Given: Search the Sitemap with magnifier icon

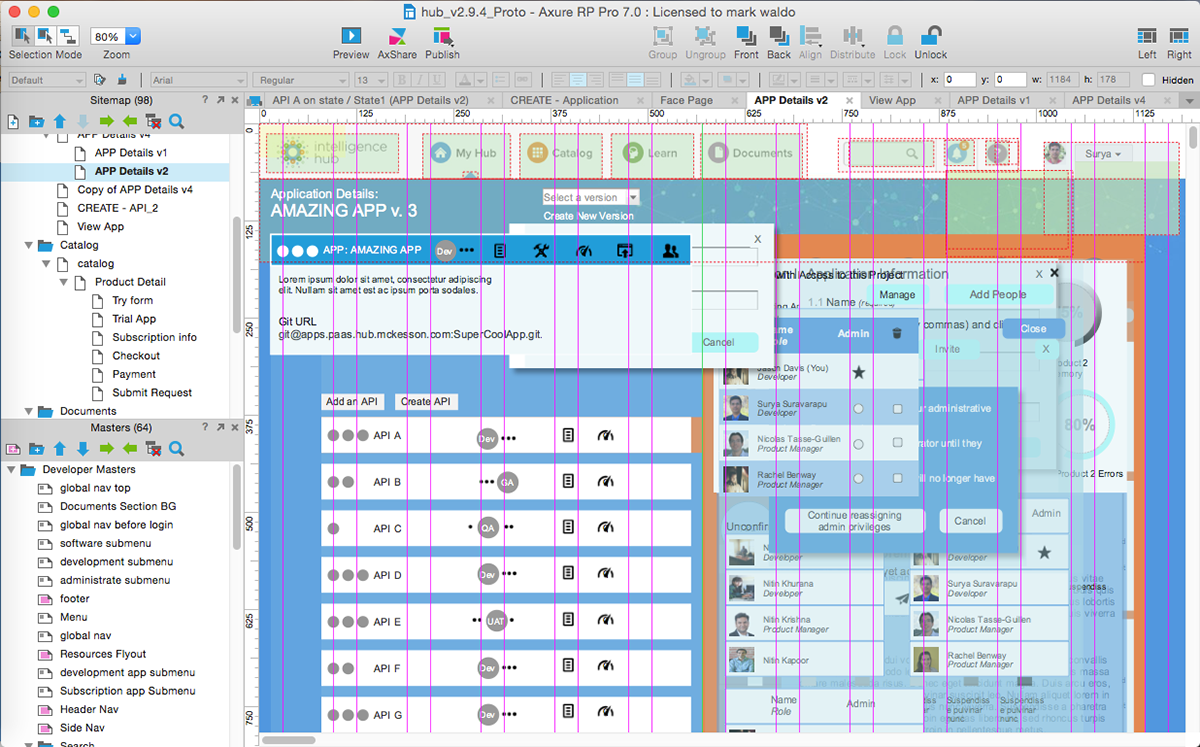Looking at the screenshot, I should point(177,122).
